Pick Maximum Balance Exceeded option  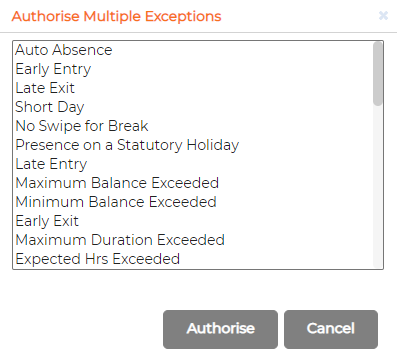pos(193,183)
